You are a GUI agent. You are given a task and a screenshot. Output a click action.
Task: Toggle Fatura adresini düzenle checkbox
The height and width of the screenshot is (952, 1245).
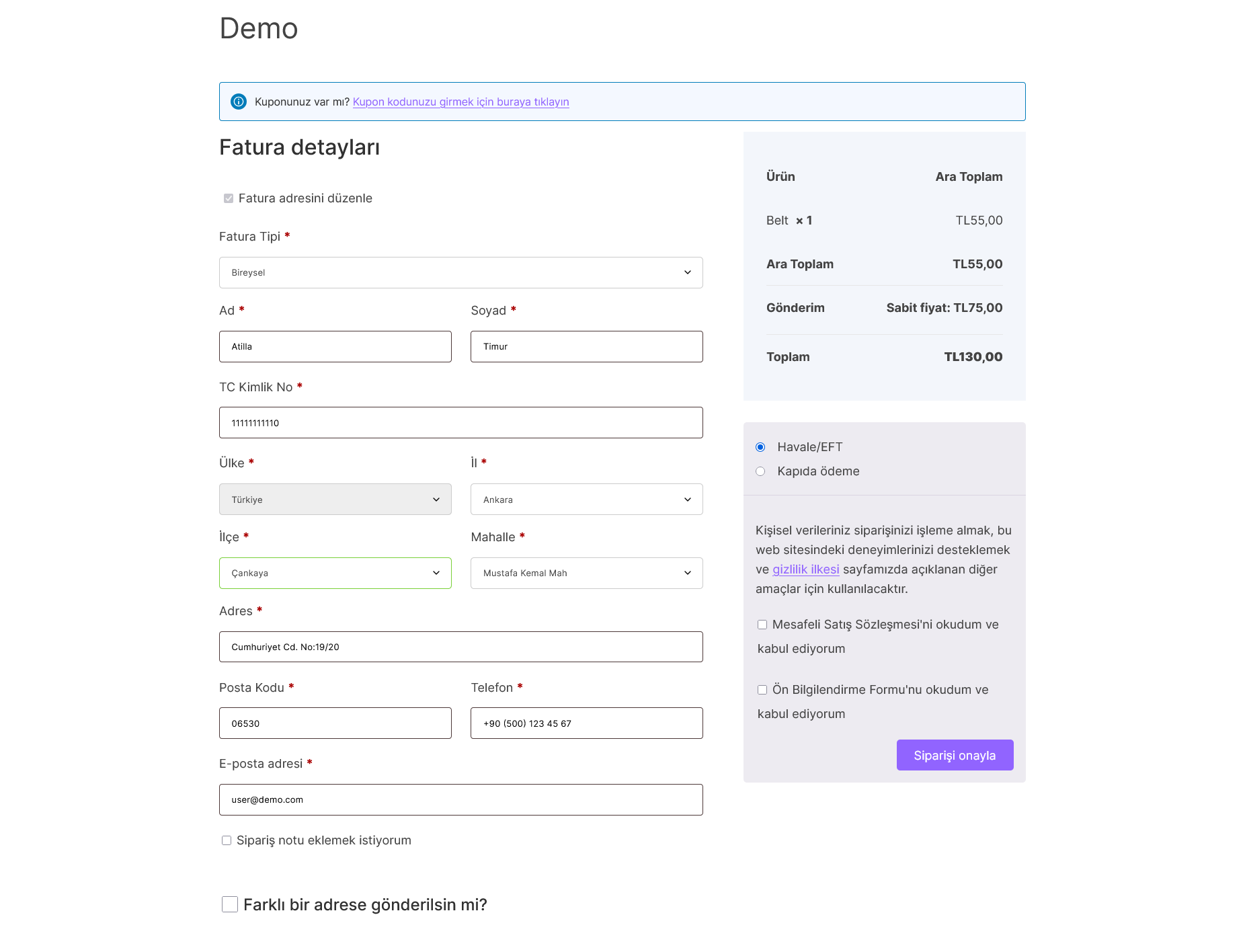pyautogui.click(x=229, y=198)
